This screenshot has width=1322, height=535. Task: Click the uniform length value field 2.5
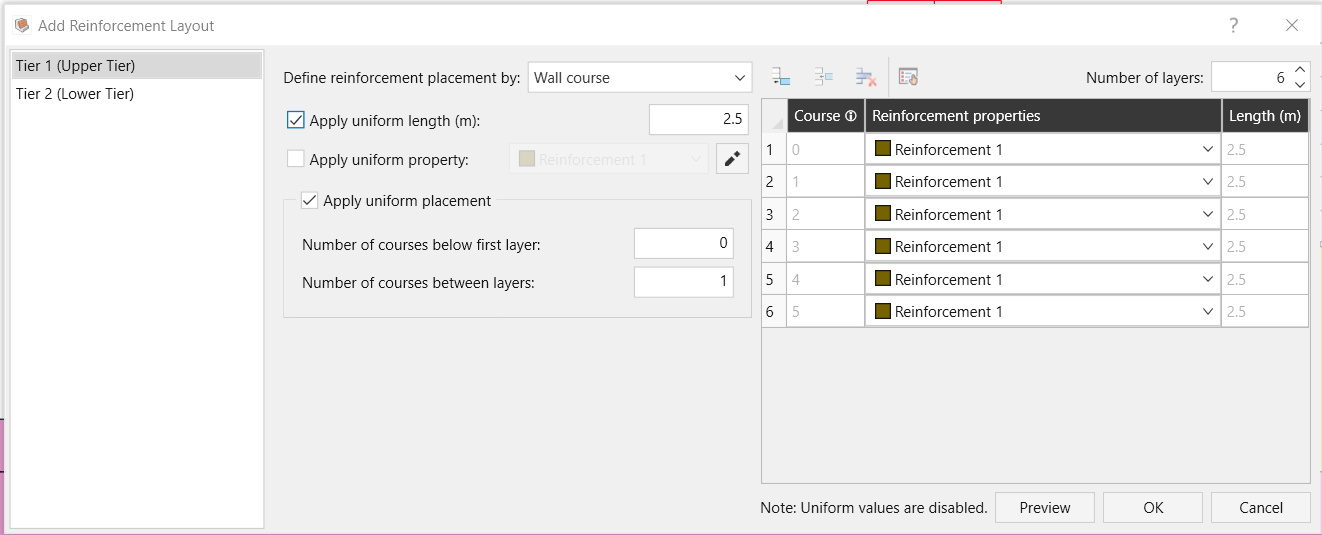click(x=699, y=120)
